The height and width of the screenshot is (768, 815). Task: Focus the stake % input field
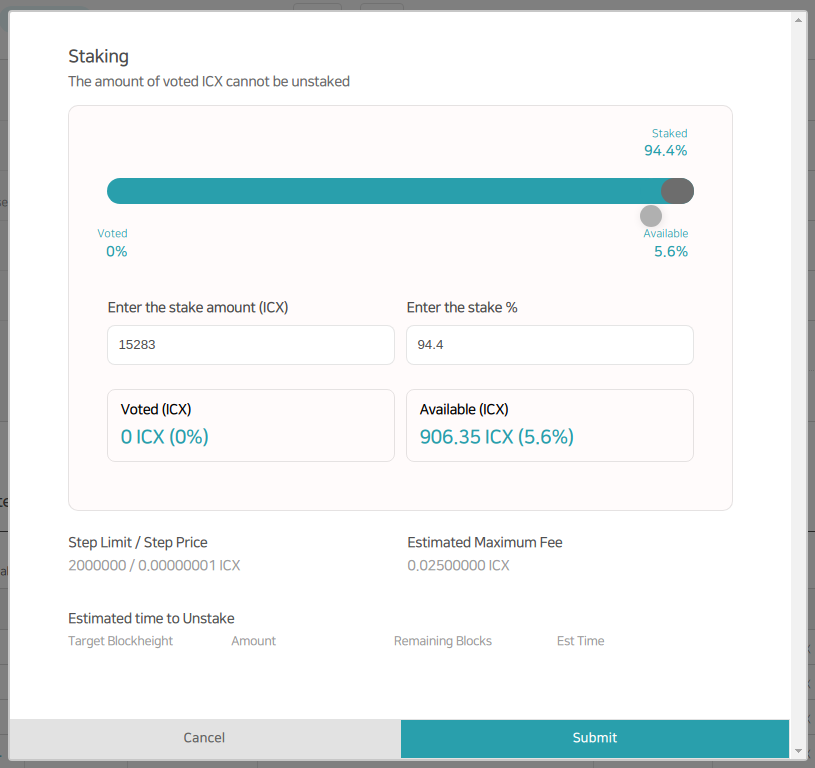coord(549,345)
